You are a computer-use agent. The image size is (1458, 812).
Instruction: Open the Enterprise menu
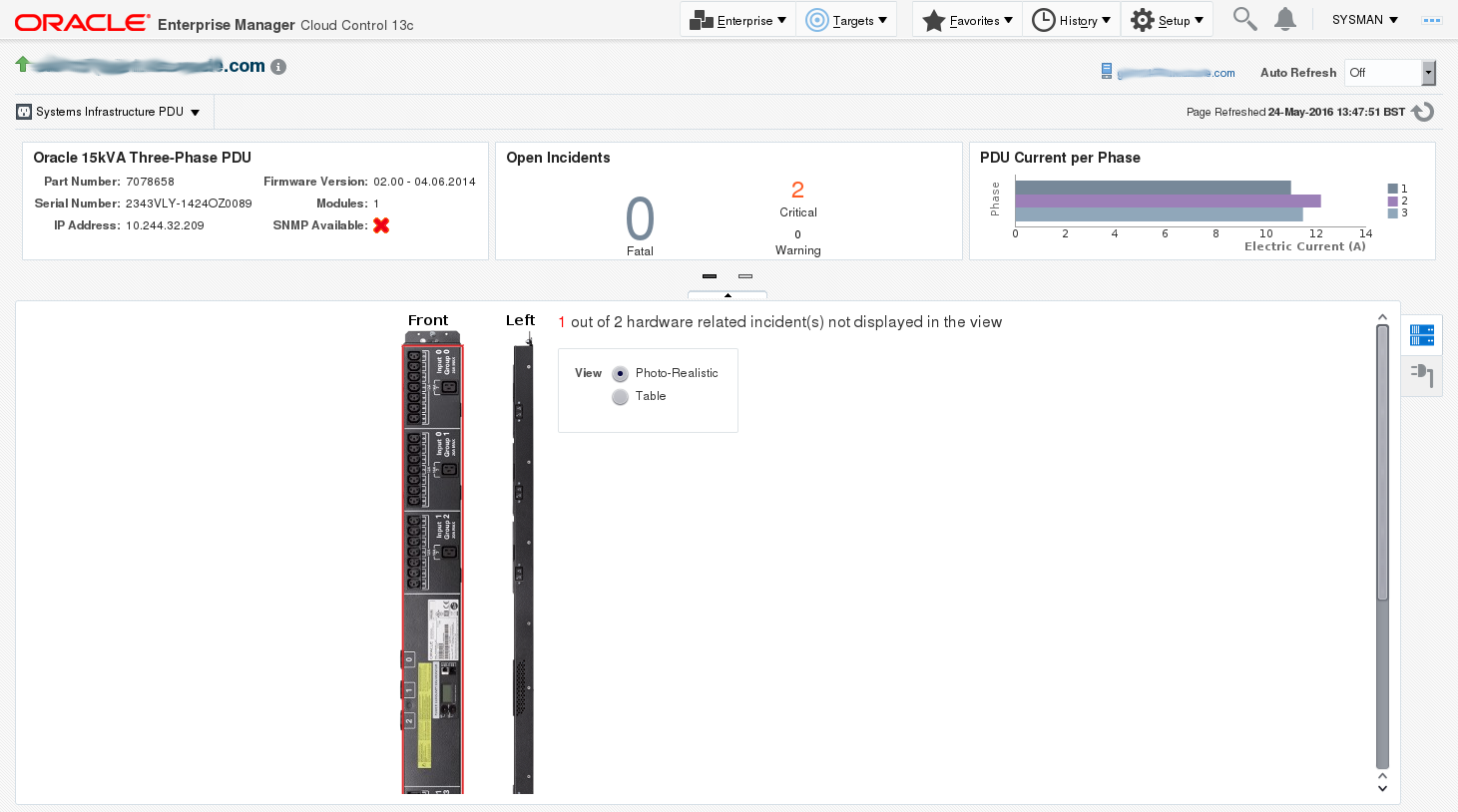coord(737,20)
